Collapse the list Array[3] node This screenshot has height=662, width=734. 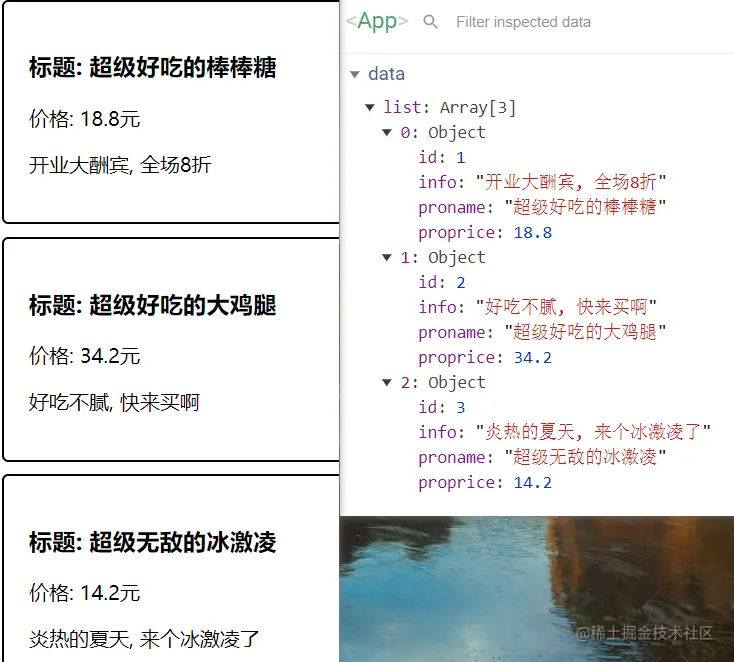[370, 108]
